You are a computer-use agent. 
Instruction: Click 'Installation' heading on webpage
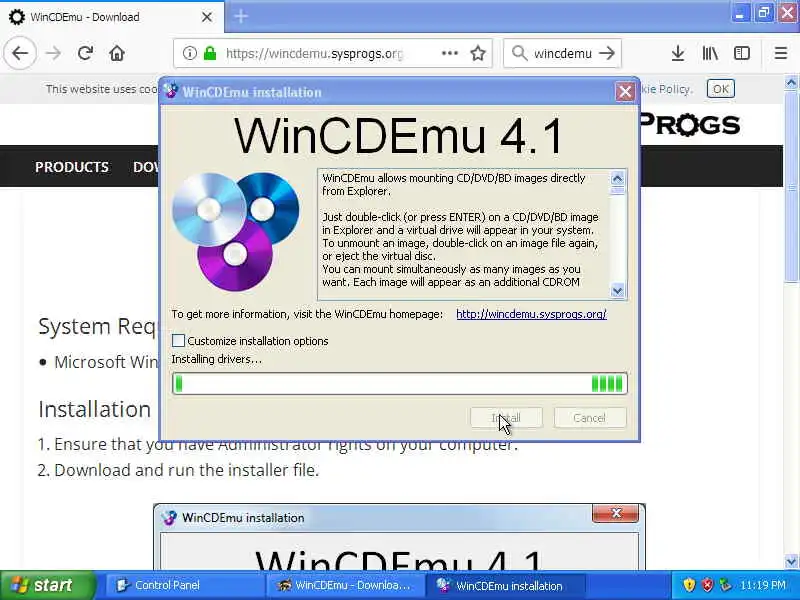(x=94, y=409)
